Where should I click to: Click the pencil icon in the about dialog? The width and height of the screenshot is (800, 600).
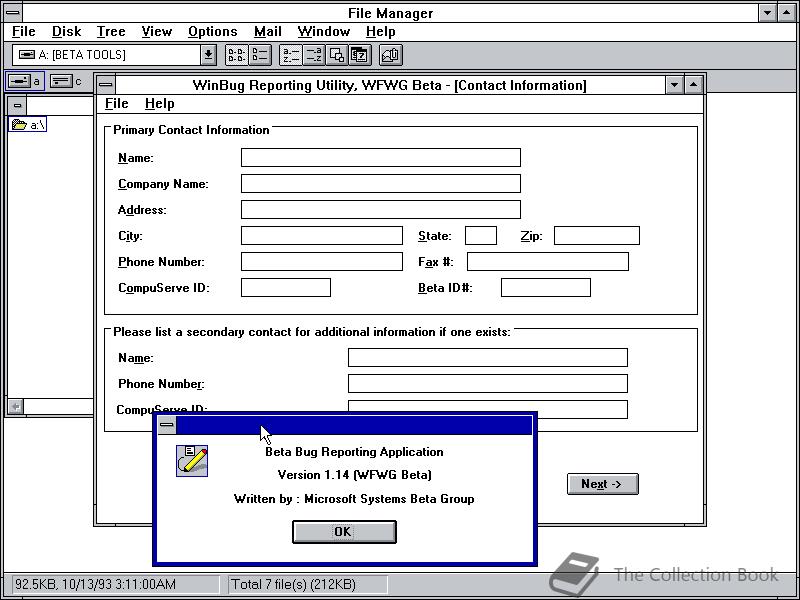coord(192,461)
